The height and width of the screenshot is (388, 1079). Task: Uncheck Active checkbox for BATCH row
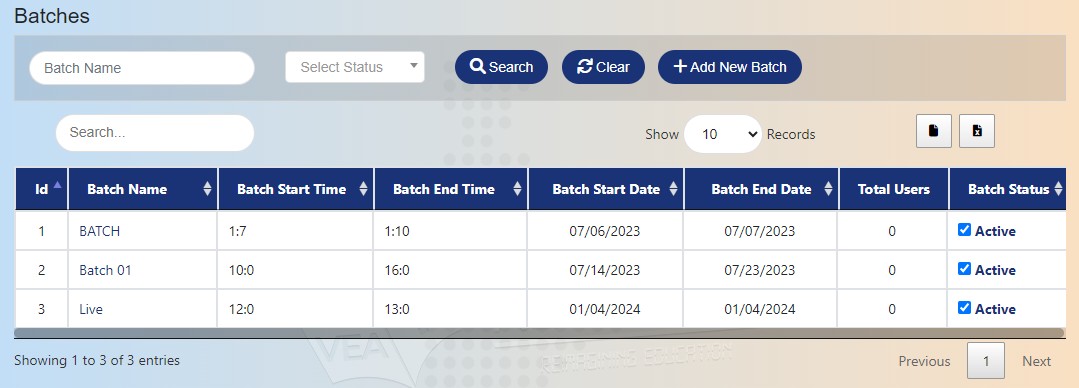(x=964, y=230)
